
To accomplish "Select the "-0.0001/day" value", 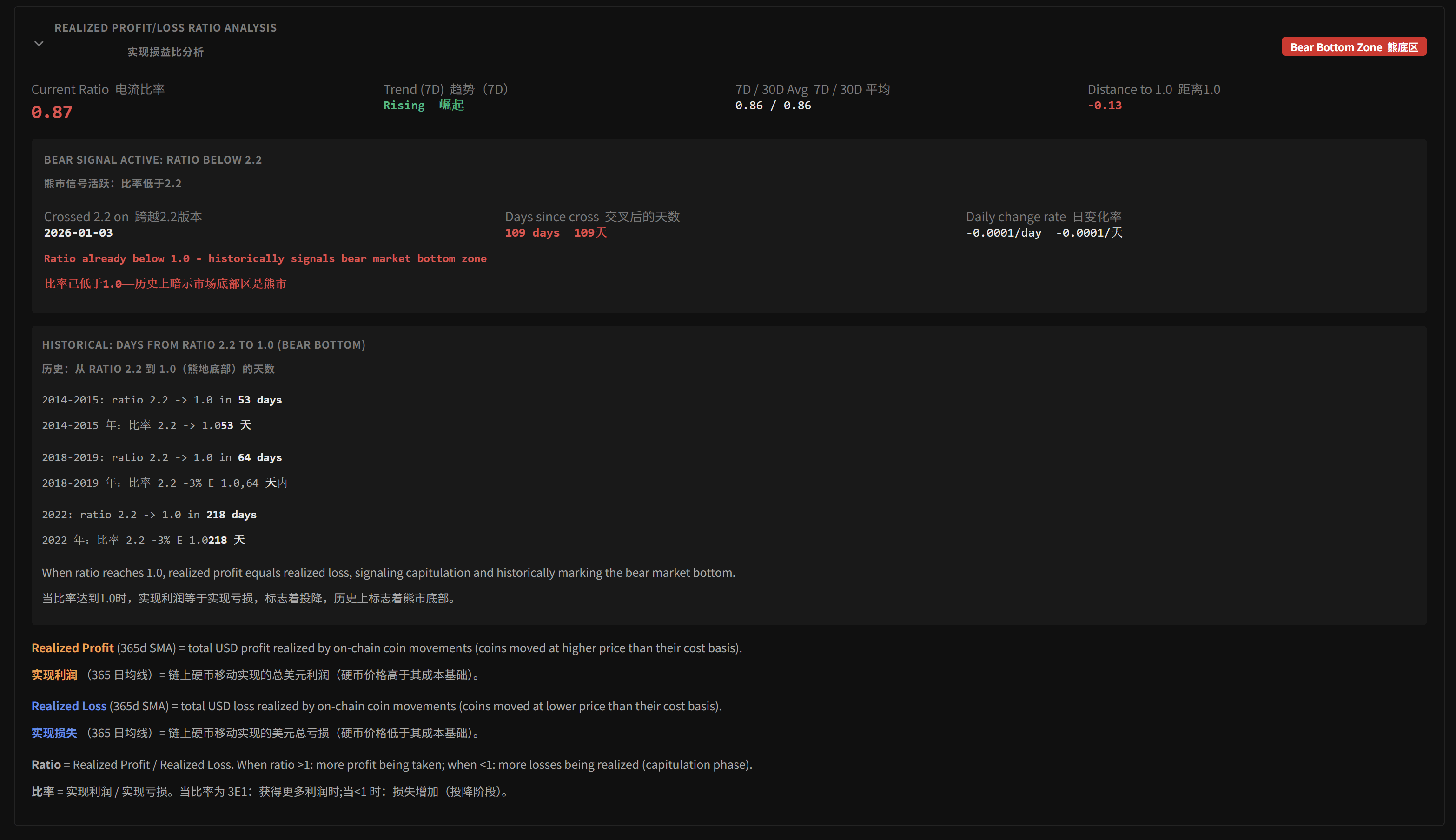I will (1004, 233).
